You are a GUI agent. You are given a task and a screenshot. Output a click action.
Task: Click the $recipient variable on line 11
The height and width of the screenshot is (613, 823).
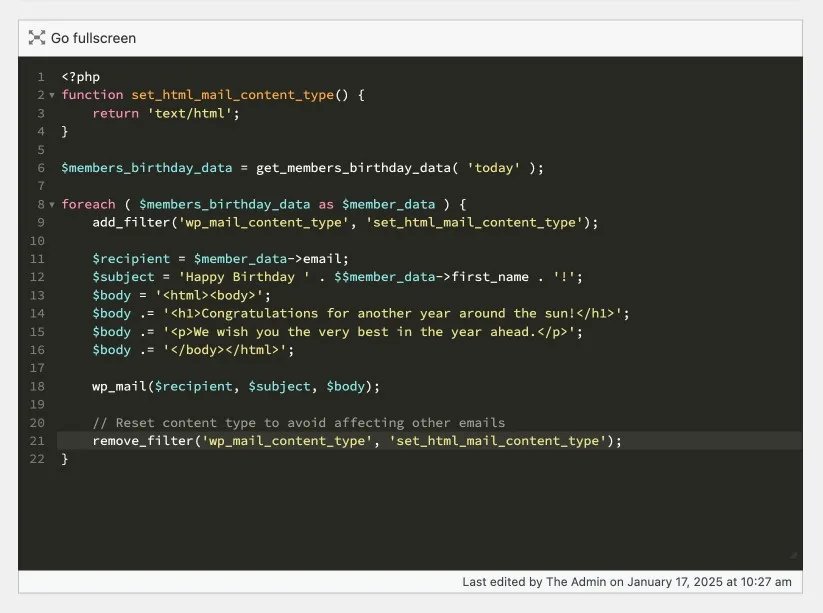131,259
